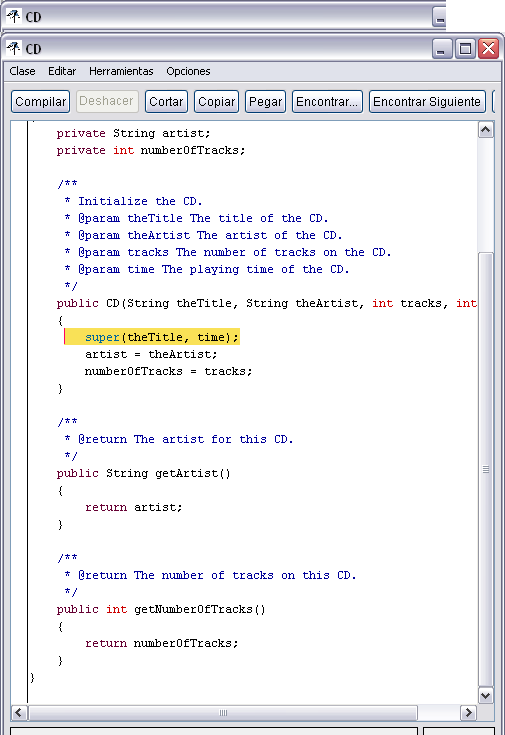This screenshot has height=735, width=505.
Task: Click the Copiar button
Action: (x=216, y=102)
